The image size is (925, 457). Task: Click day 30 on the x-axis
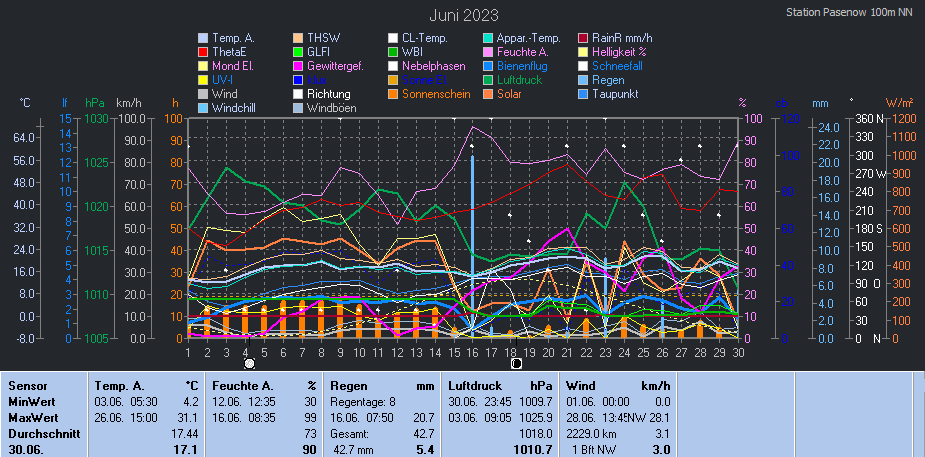pos(738,352)
